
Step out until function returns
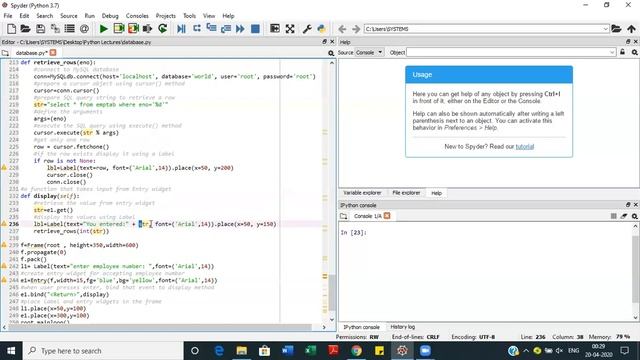click(x=226, y=29)
